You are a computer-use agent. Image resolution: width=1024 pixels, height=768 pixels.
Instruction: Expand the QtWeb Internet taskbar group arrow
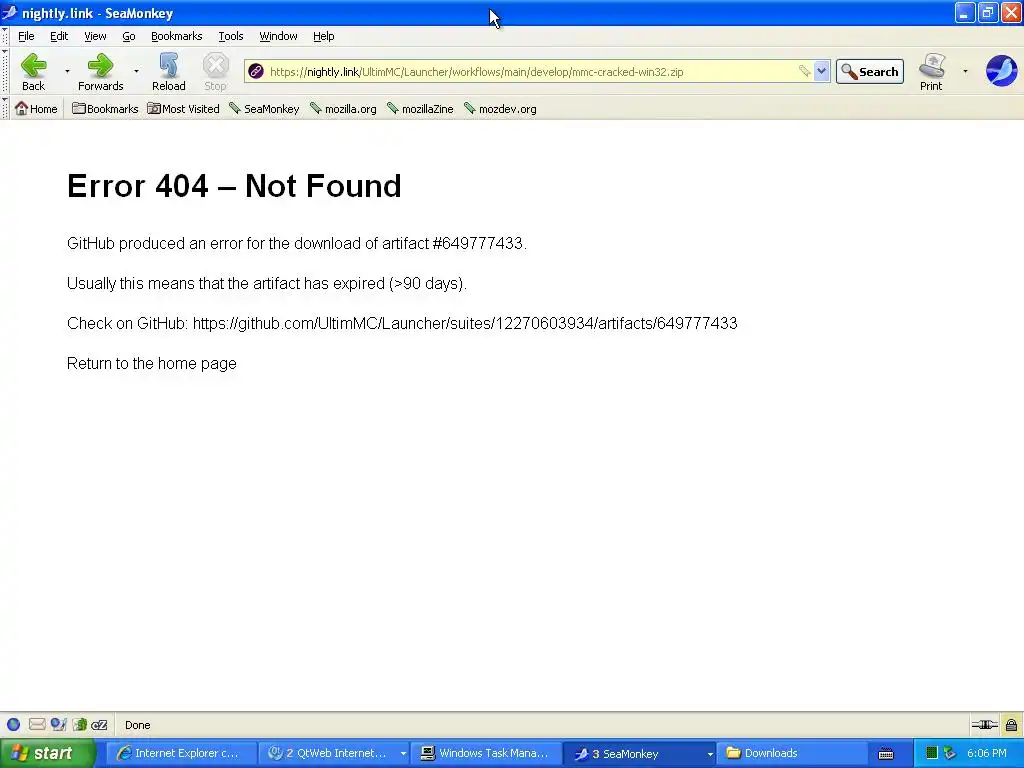click(403, 754)
